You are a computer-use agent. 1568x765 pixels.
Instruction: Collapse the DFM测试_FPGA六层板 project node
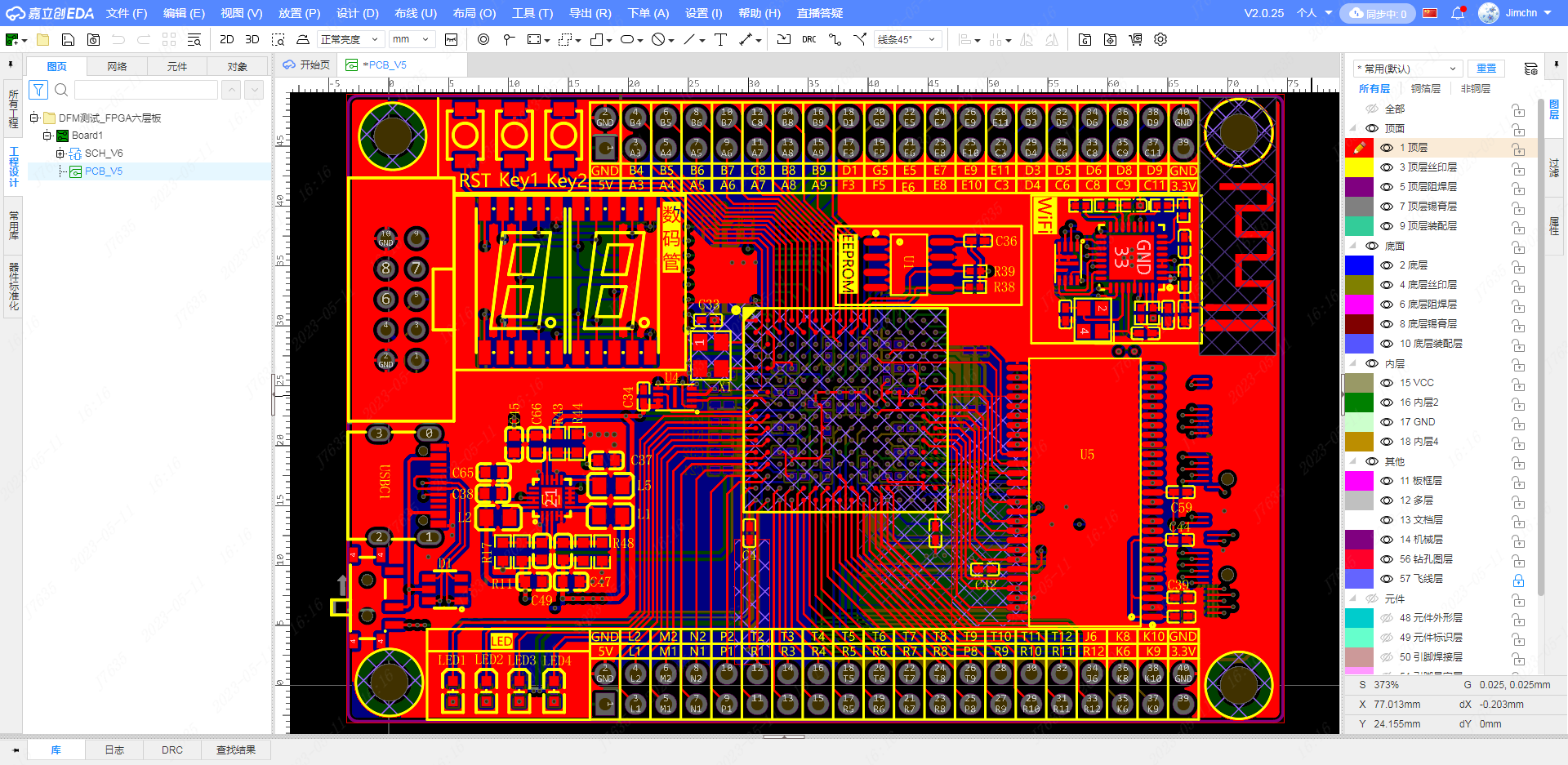pyautogui.click(x=34, y=118)
